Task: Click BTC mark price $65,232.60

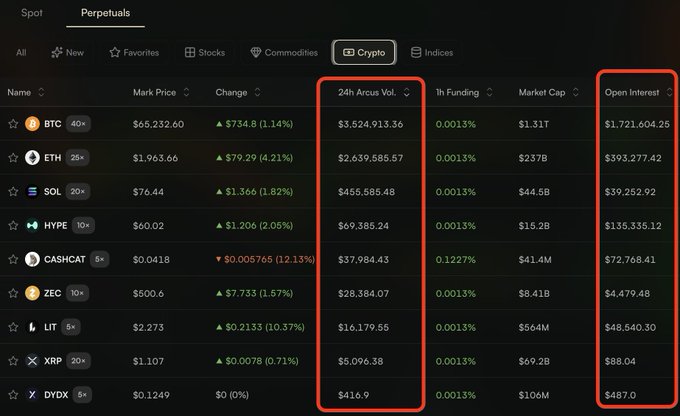Action: point(158,124)
